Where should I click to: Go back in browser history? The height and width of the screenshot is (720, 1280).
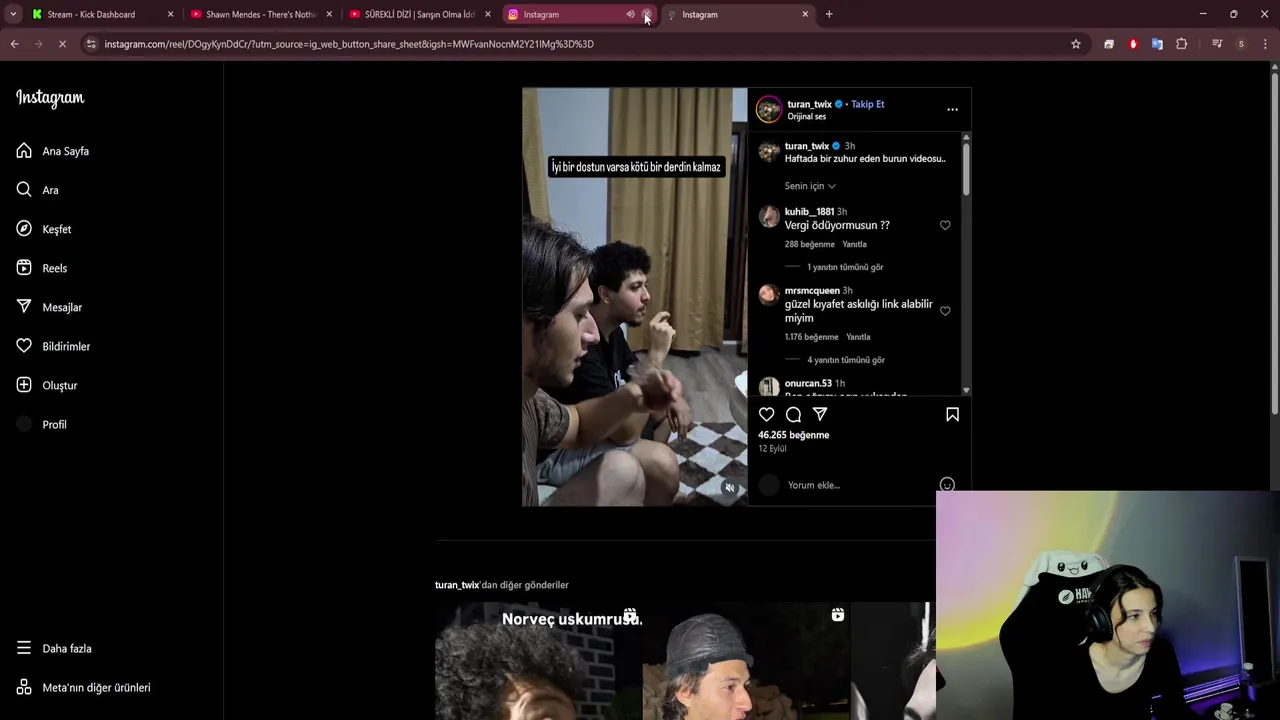coord(14,44)
